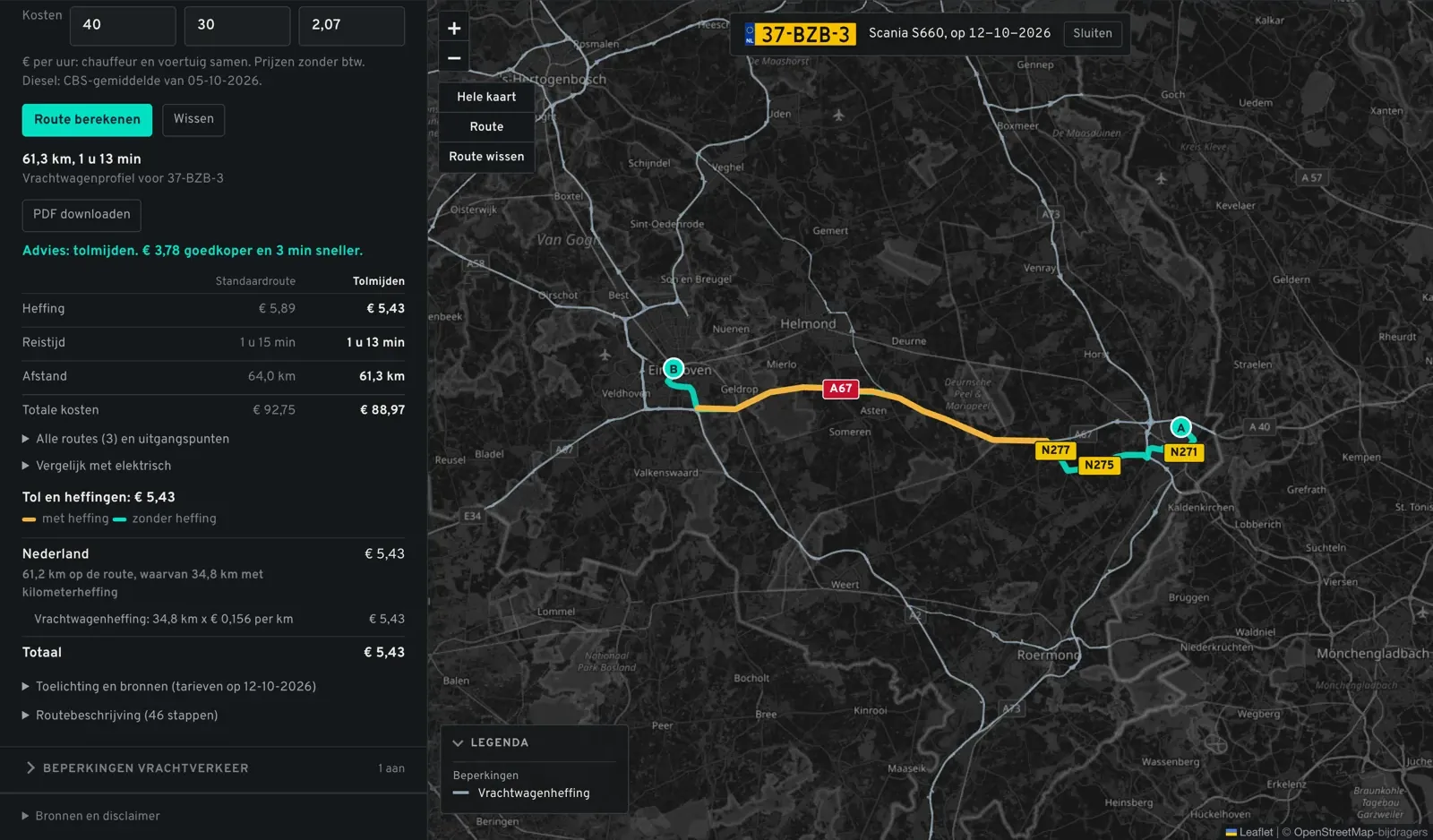Screen dimensions: 1433x840
Task: Click the Vrachtwagenheffing legend line swatch
Action: 461,793
